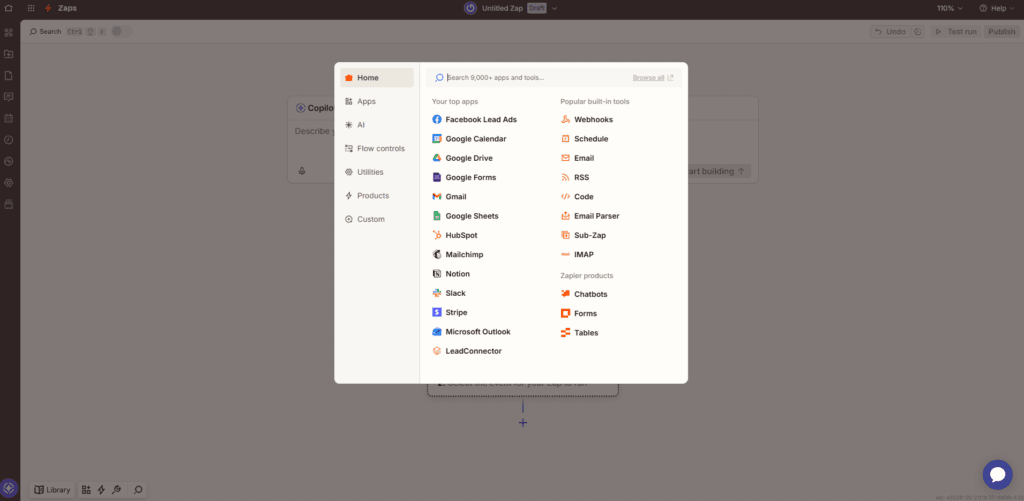Screen dimensions: 1024x501
Task: Open the Library panel
Action: pyautogui.click(x=52, y=489)
